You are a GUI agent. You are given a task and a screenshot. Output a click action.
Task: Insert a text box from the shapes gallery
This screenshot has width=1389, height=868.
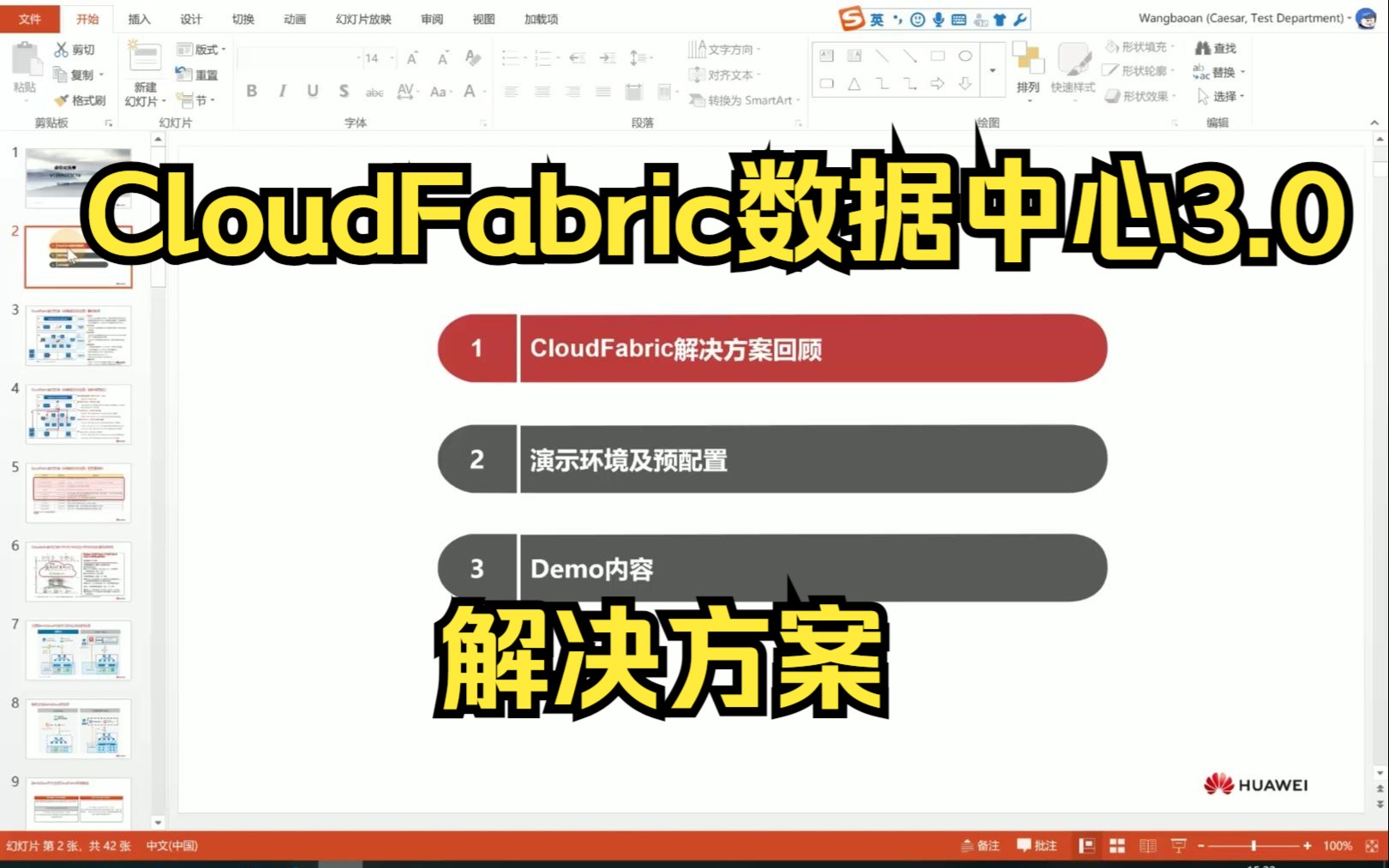point(827,56)
